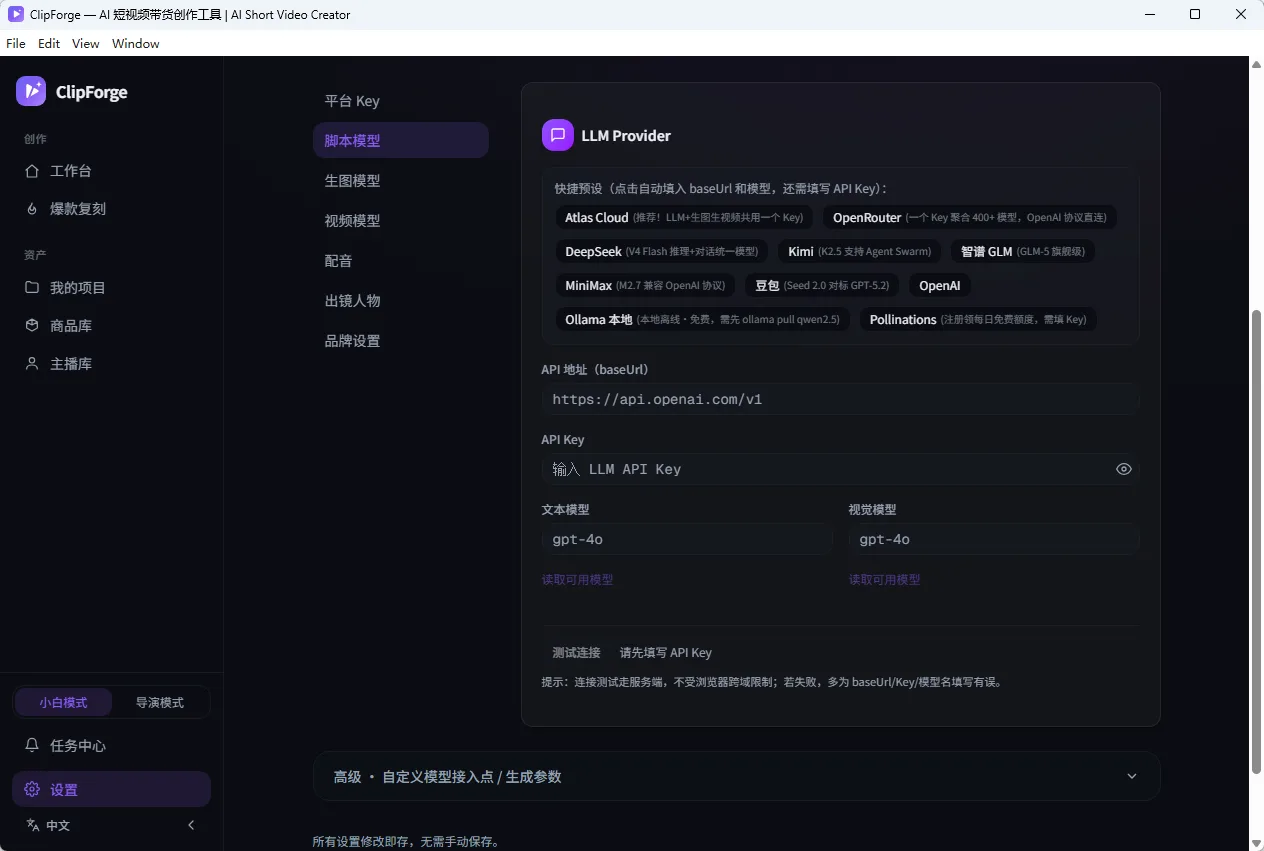Select the 配音 settings tab

point(401,260)
